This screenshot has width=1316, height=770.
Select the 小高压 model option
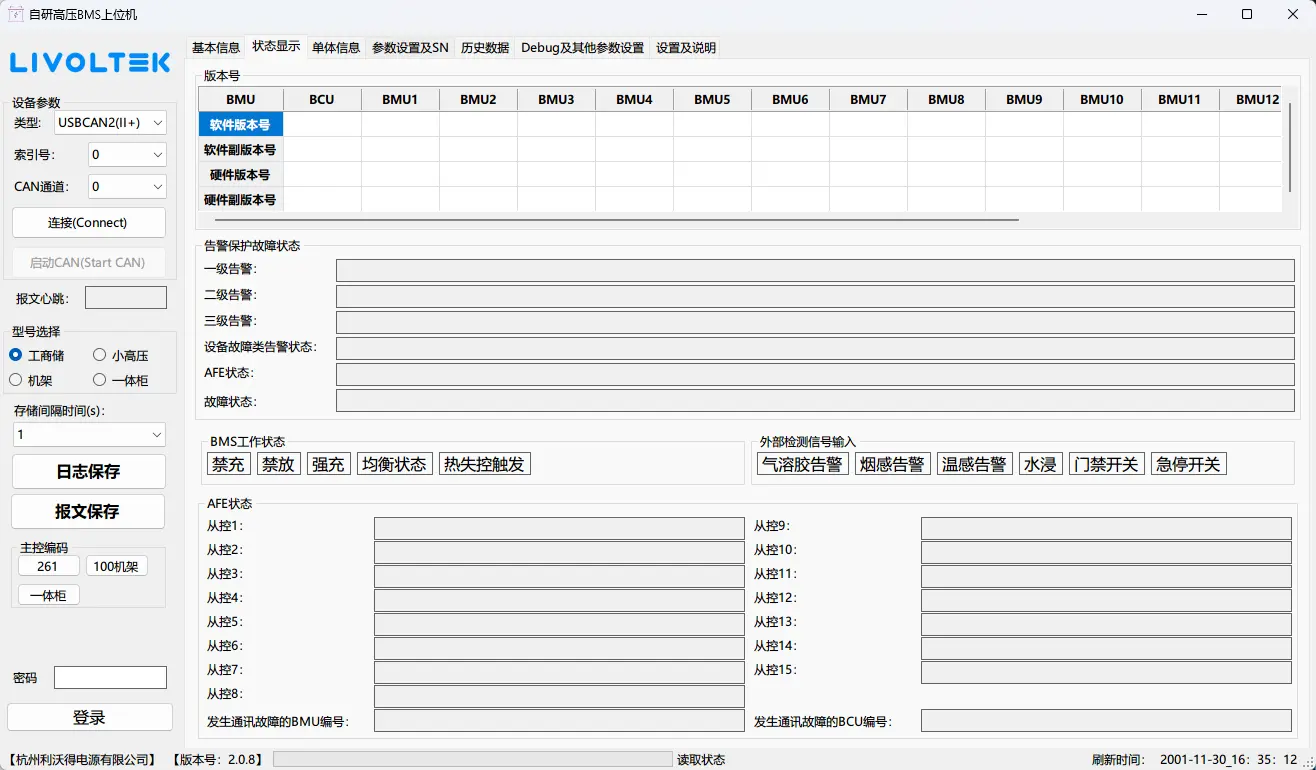121,355
